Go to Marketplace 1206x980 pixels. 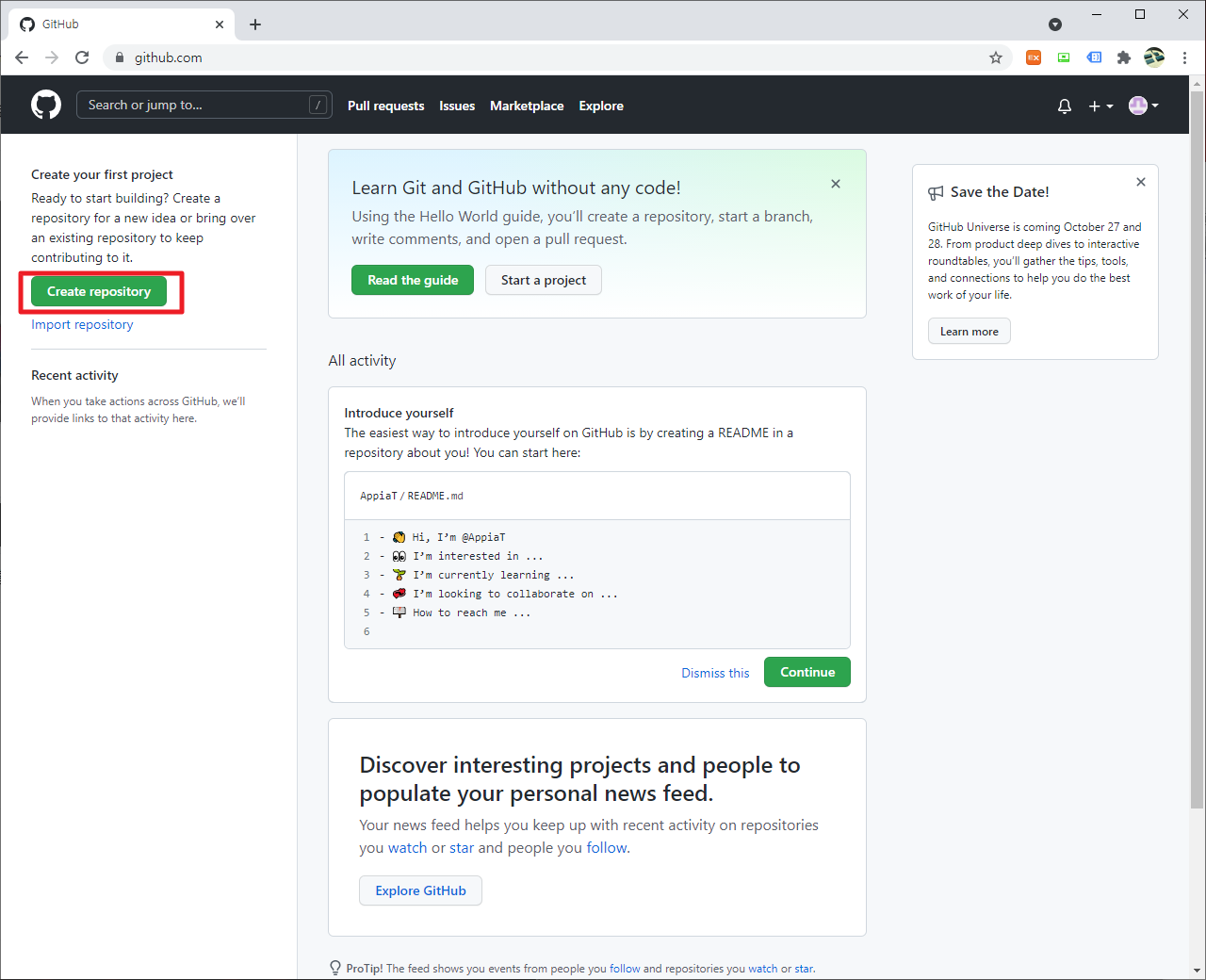(x=527, y=106)
